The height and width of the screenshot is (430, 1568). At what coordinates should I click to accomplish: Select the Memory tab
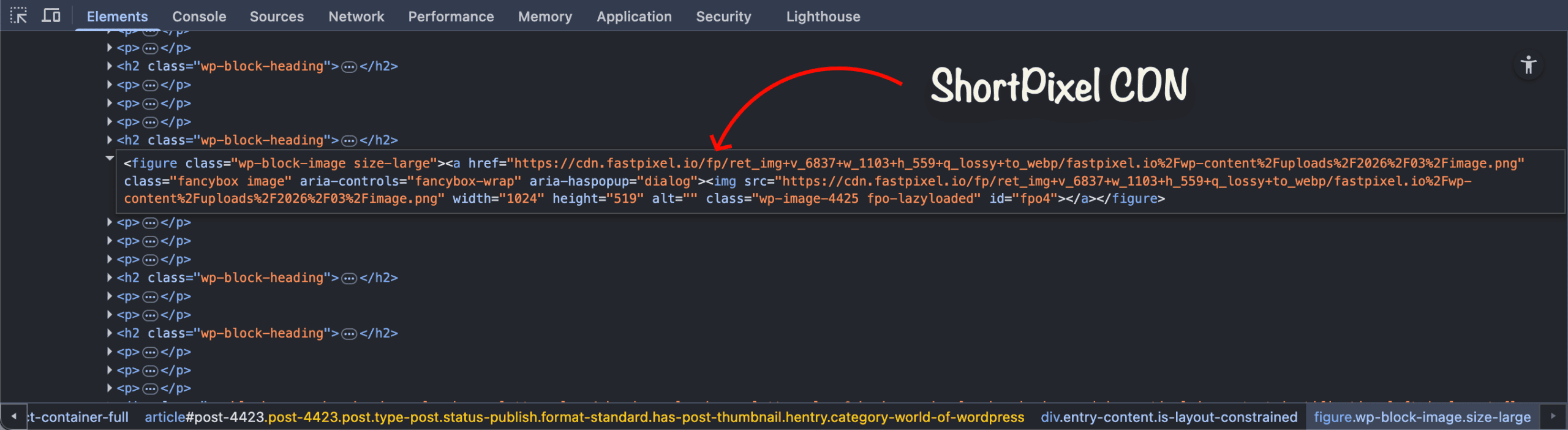click(545, 17)
